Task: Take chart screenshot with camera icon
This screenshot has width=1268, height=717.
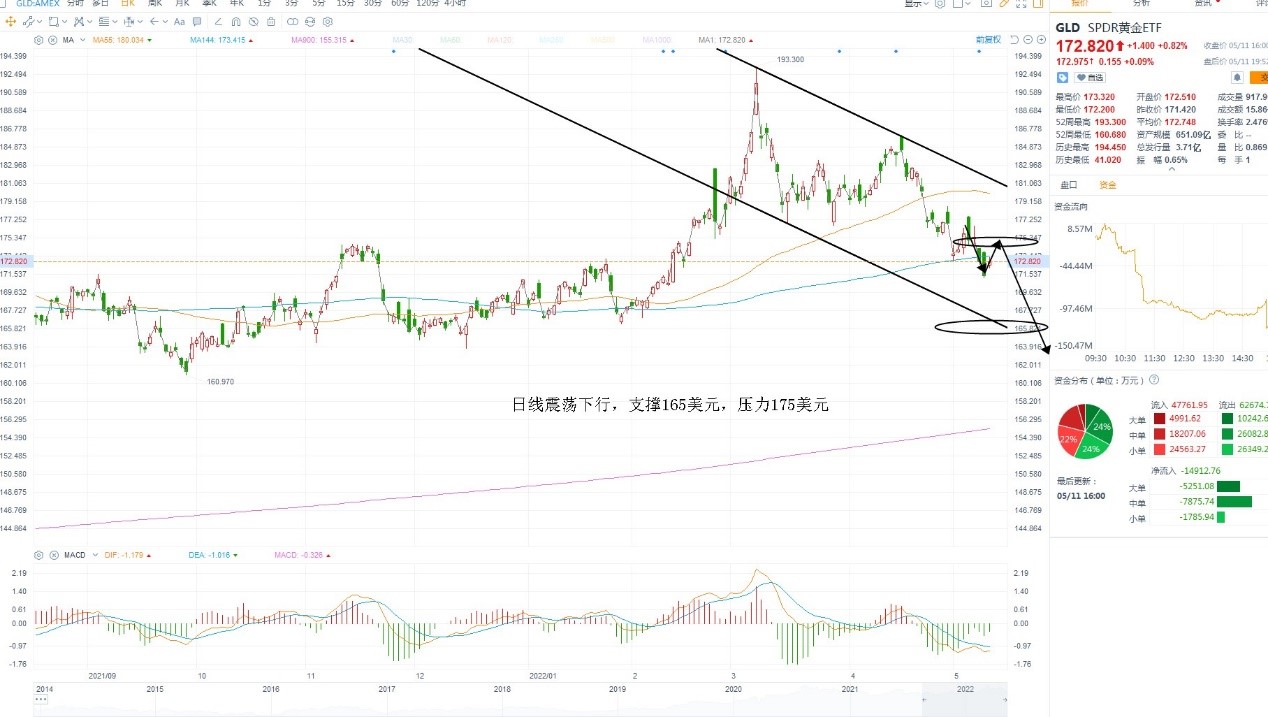Action: 986,4
